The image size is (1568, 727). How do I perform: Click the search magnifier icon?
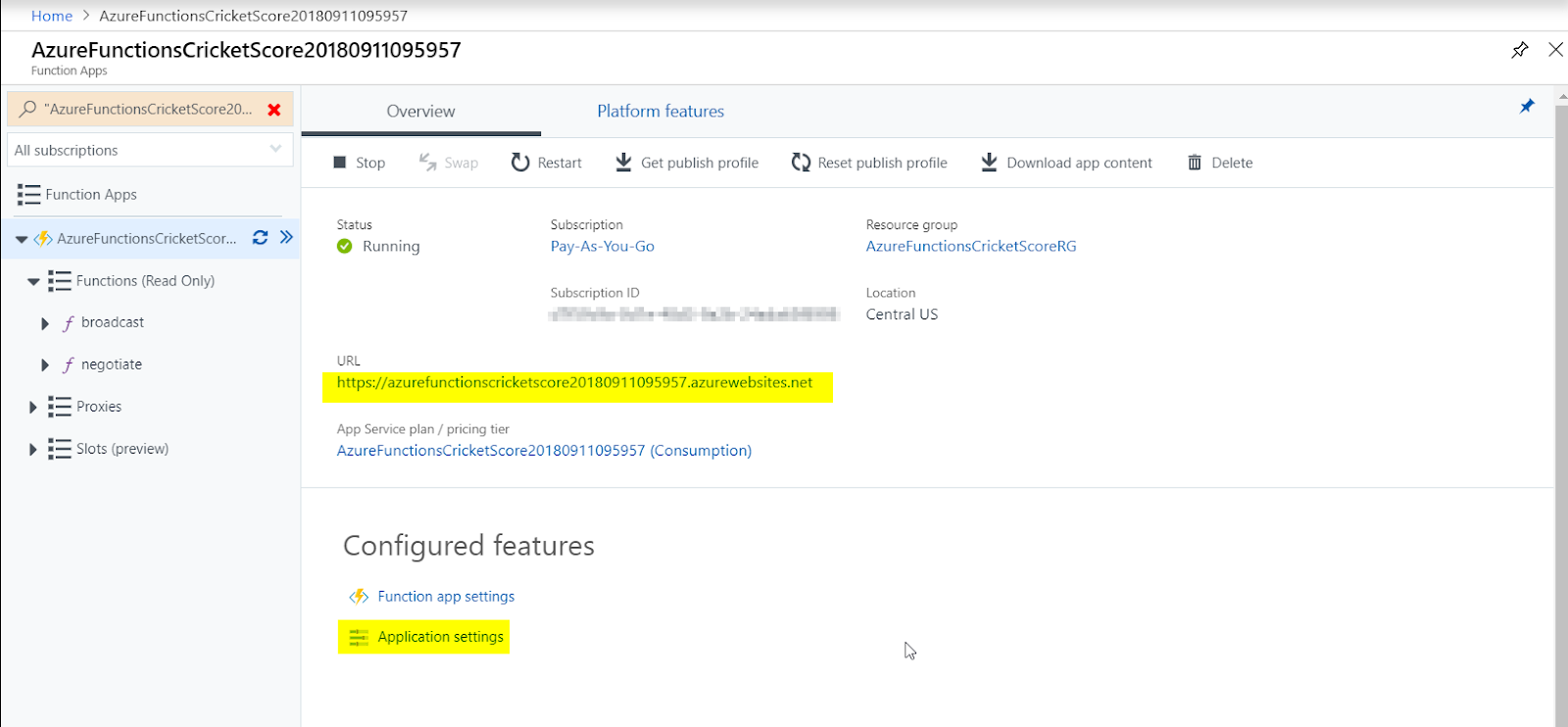coord(27,109)
